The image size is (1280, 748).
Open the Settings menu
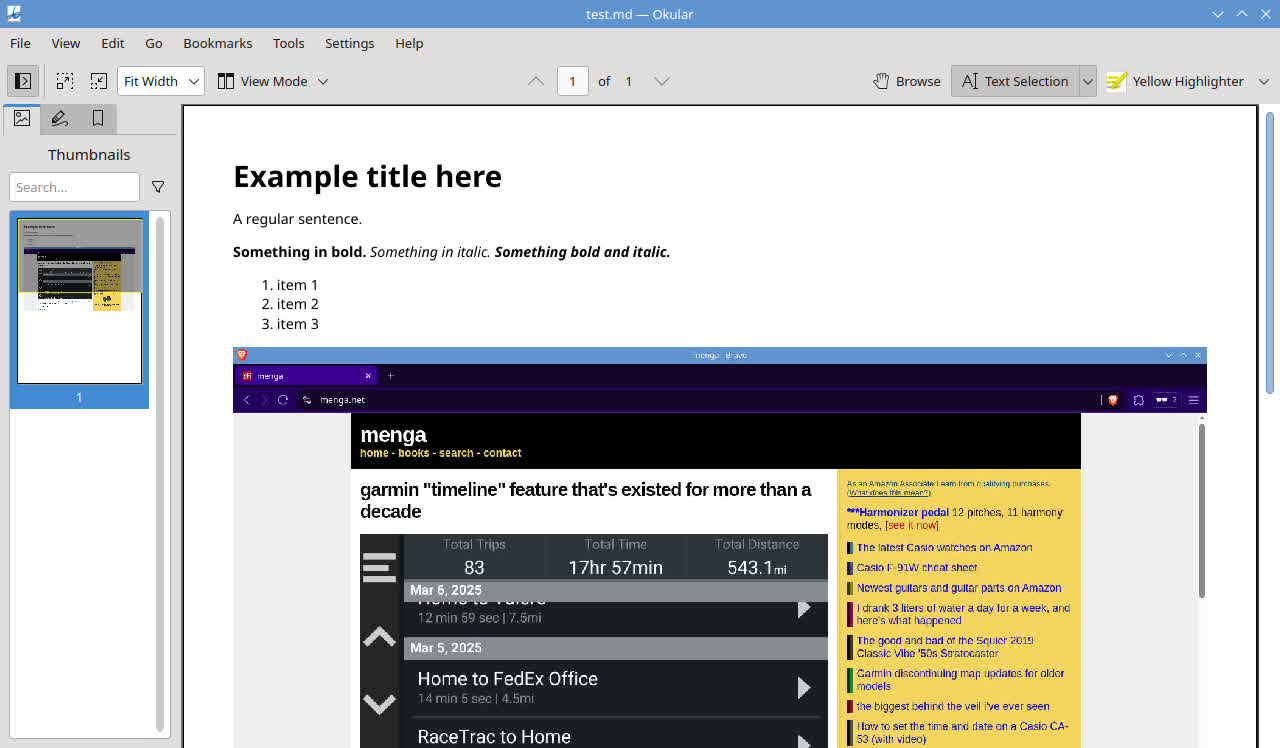click(x=350, y=43)
